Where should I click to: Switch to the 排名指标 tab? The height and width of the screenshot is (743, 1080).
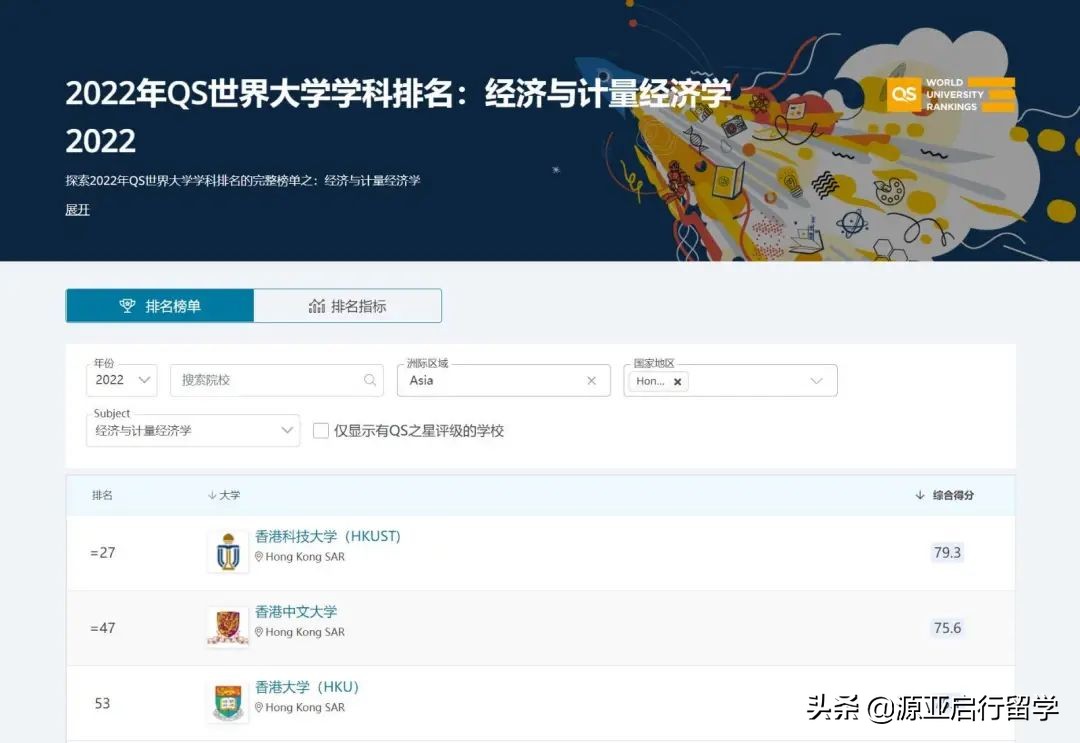[347, 306]
